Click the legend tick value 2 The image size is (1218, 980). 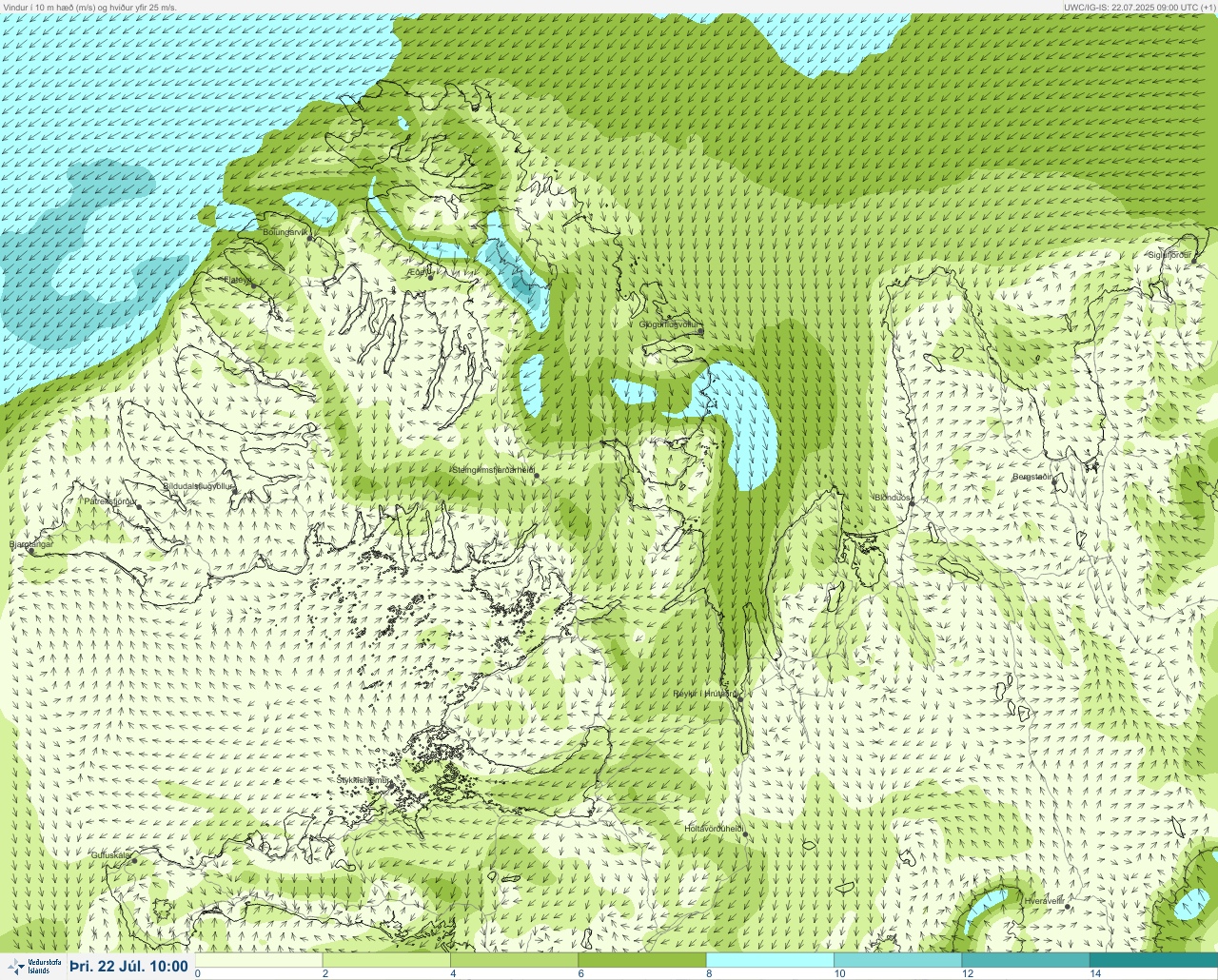(325, 973)
